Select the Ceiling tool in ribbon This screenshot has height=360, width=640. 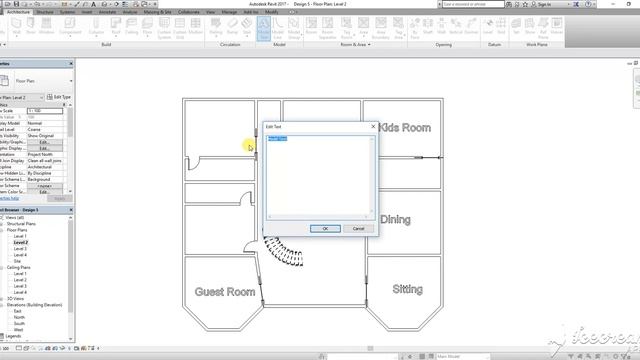coord(131,27)
